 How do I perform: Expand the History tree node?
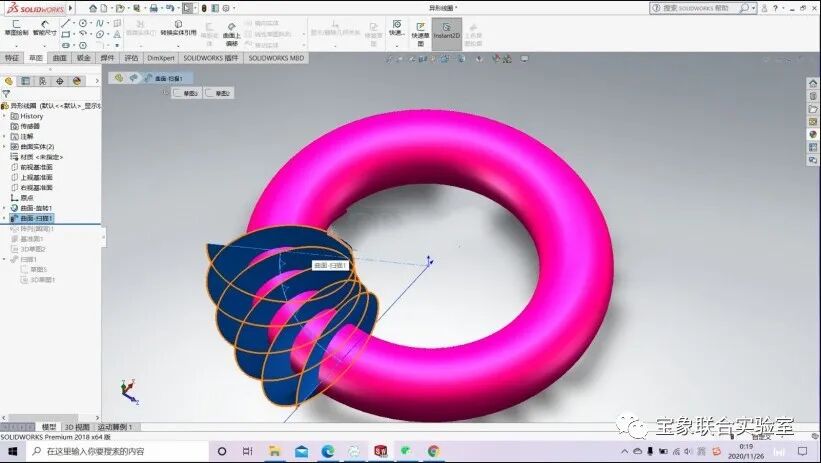(5, 116)
